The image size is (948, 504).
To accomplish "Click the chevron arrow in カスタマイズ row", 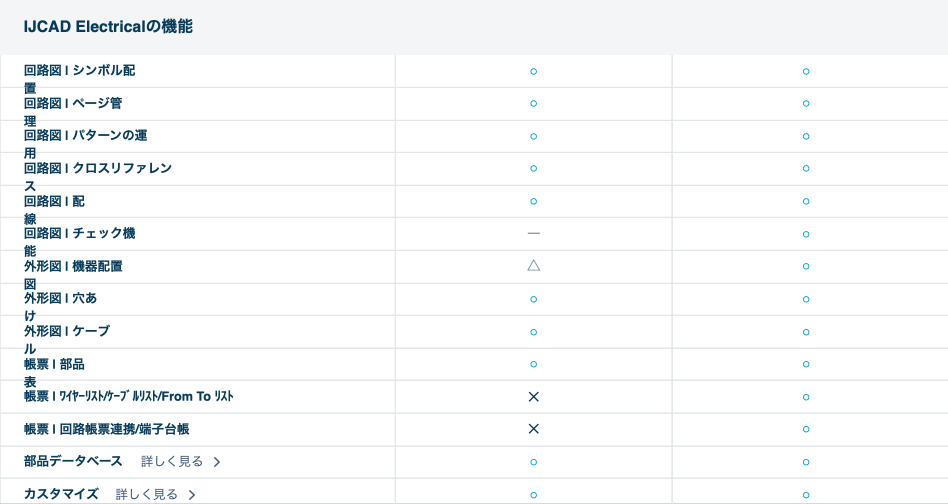I will [x=192, y=494].
